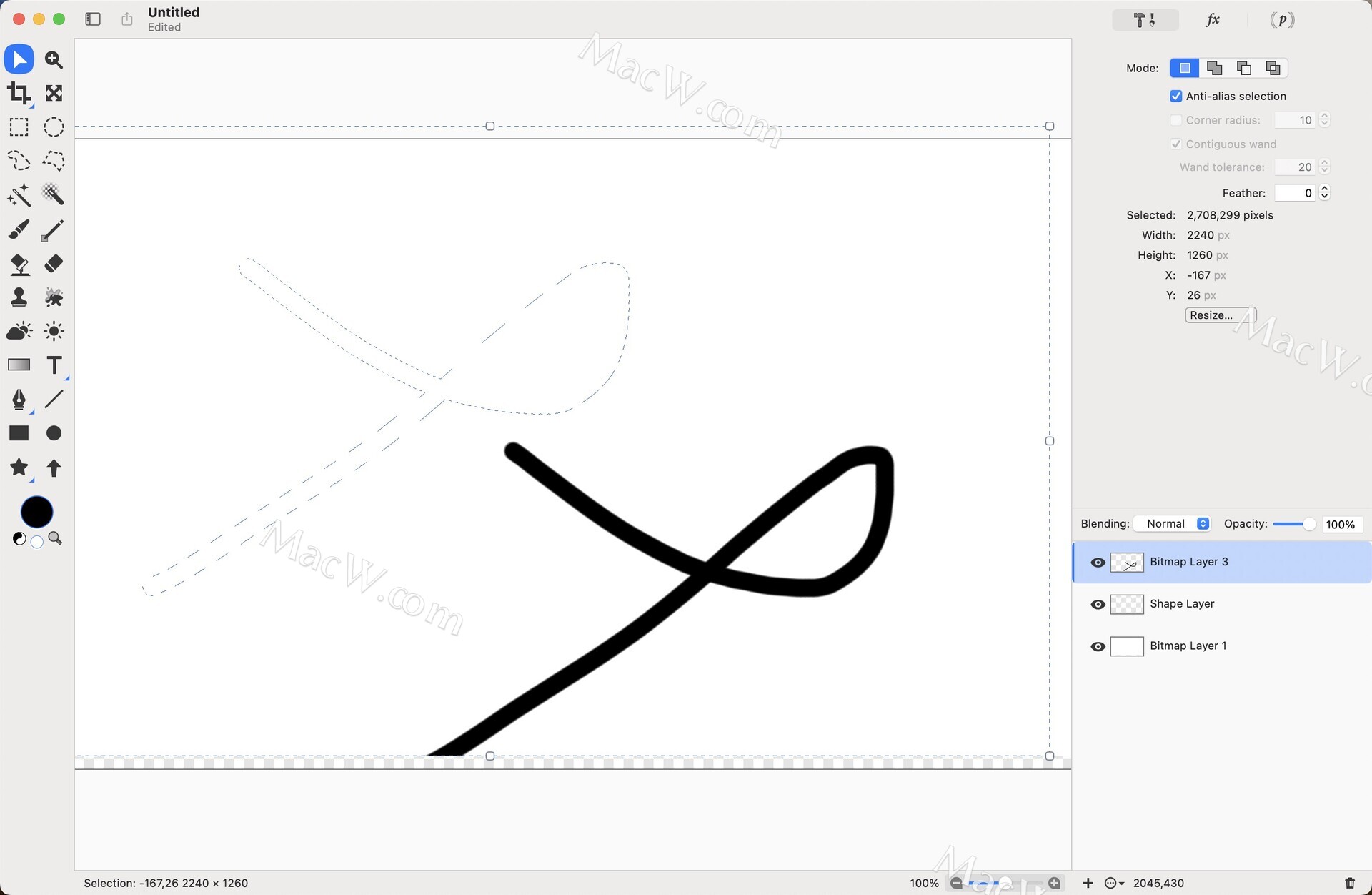Increase the Feather value stepper

pyautogui.click(x=1324, y=189)
